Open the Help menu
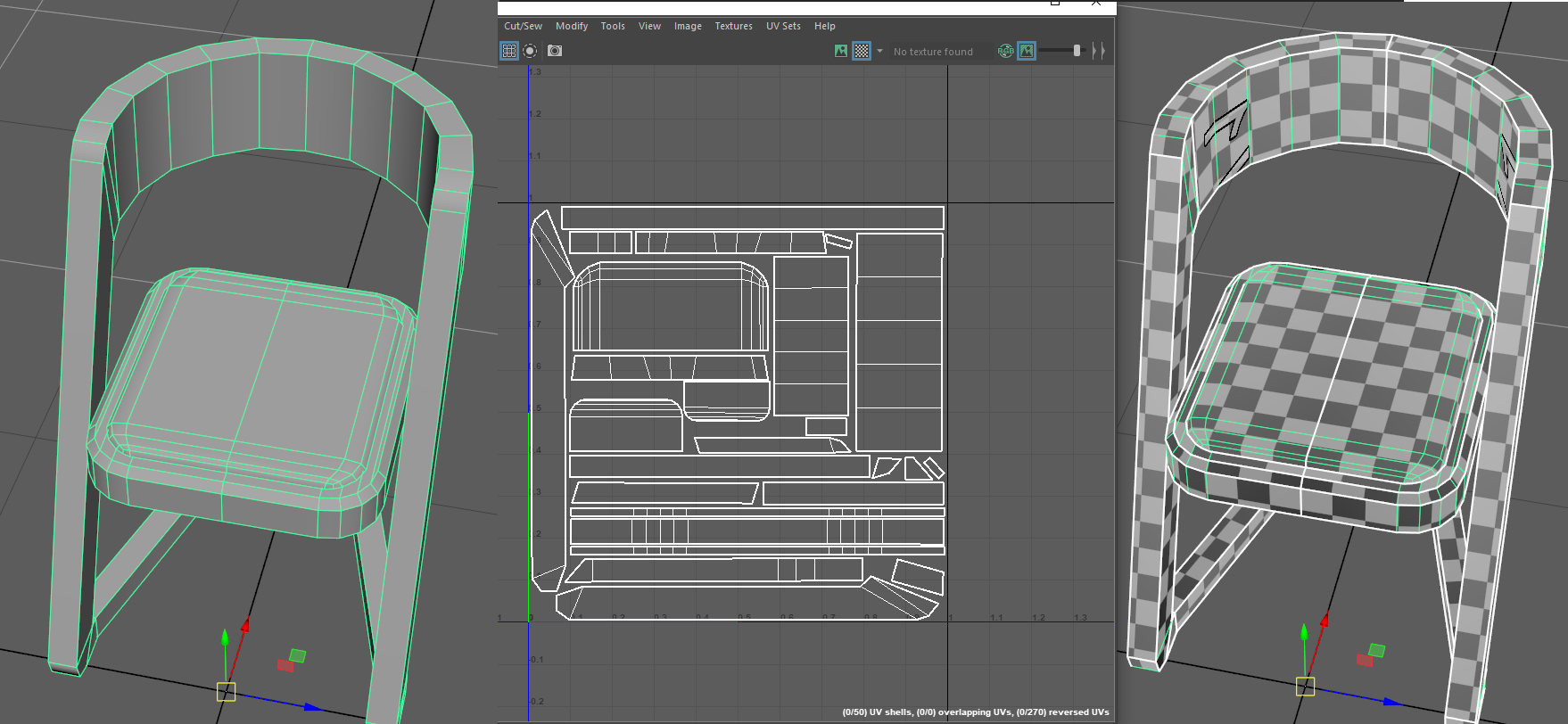 (x=825, y=26)
